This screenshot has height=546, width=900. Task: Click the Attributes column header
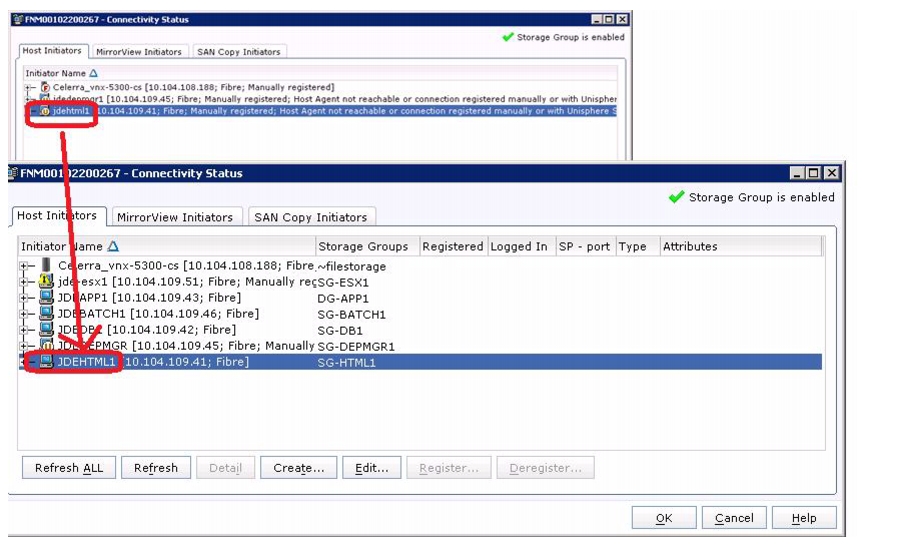tap(741, 246)
